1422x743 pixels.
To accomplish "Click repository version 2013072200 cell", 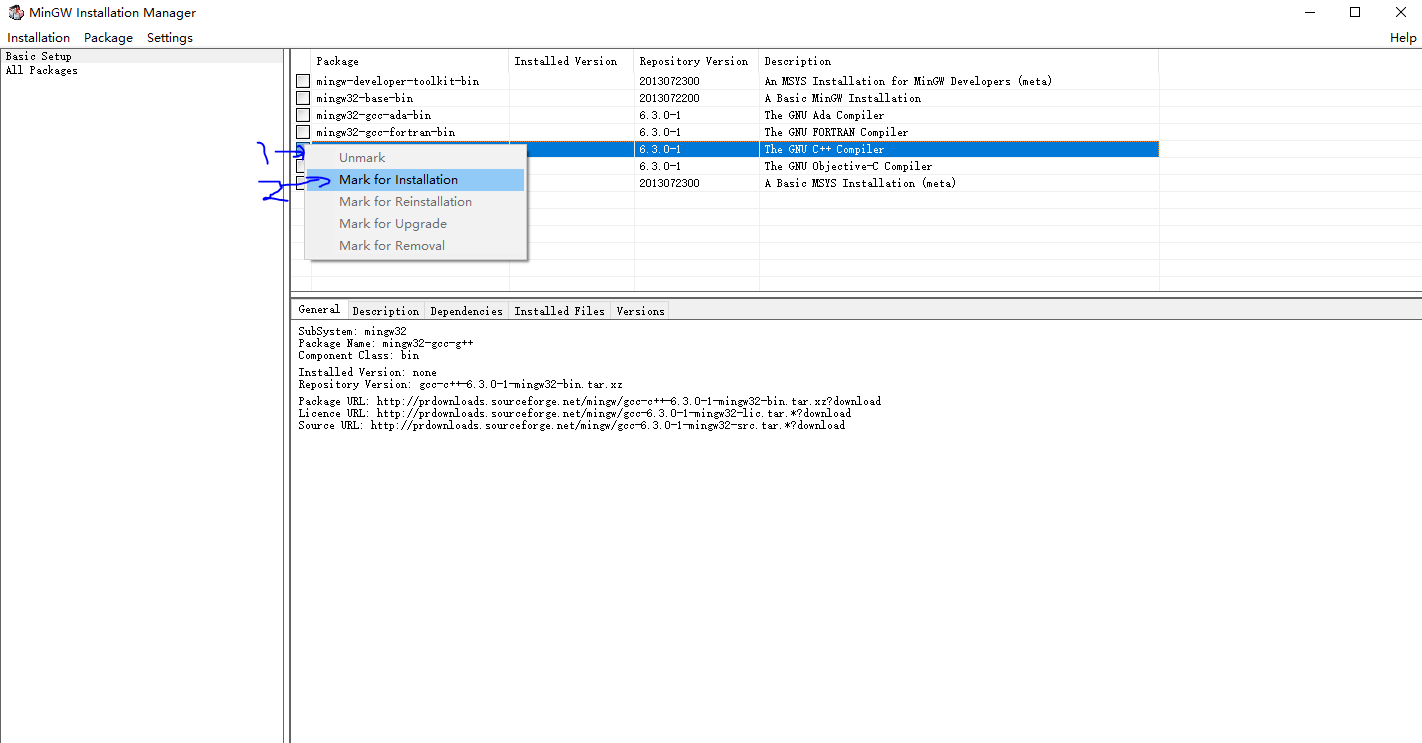I will [x=669, y=98].
